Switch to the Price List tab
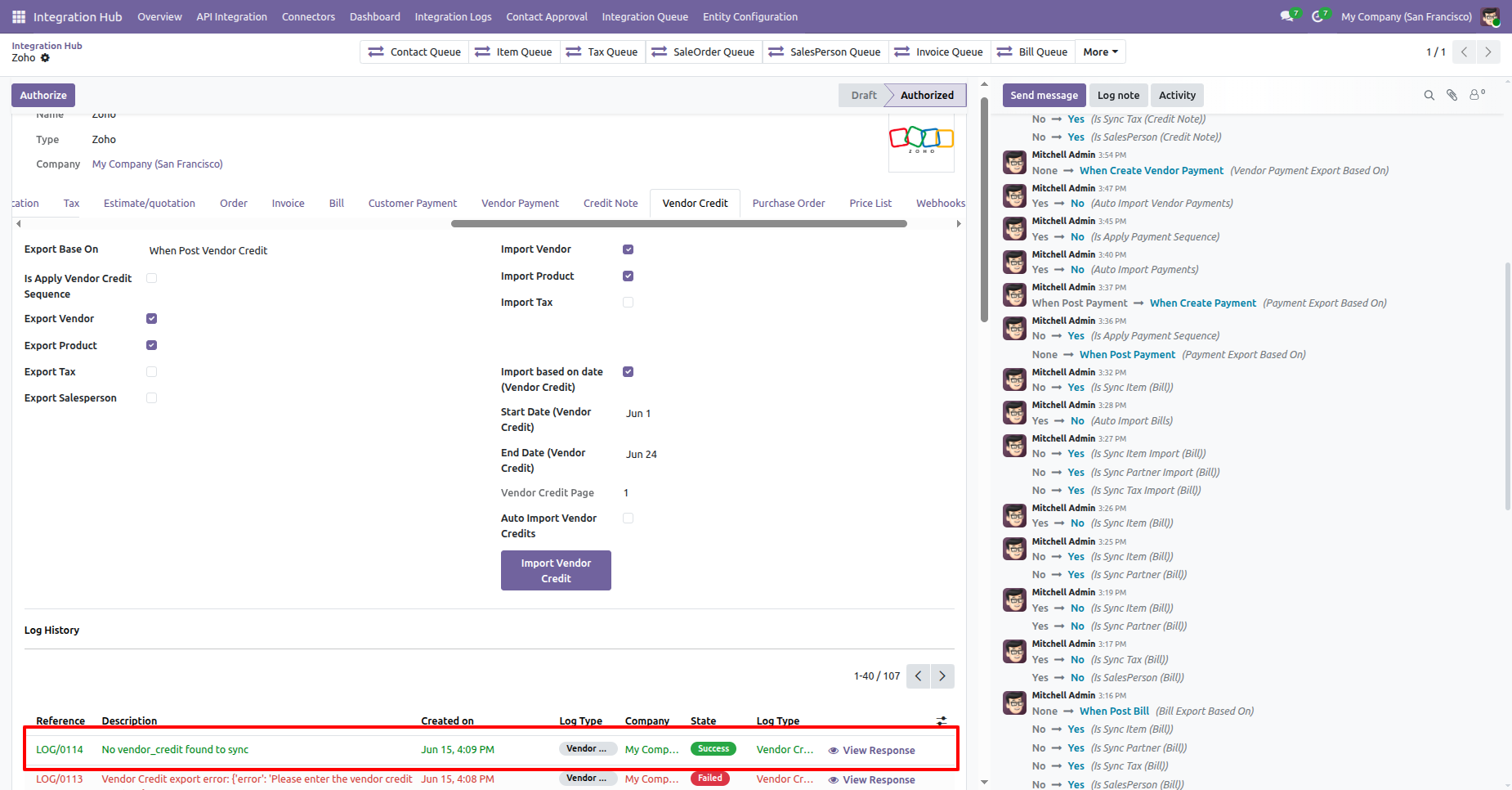Image resolution: width=1512 pixels, height=790 pixels. point(870,204)
